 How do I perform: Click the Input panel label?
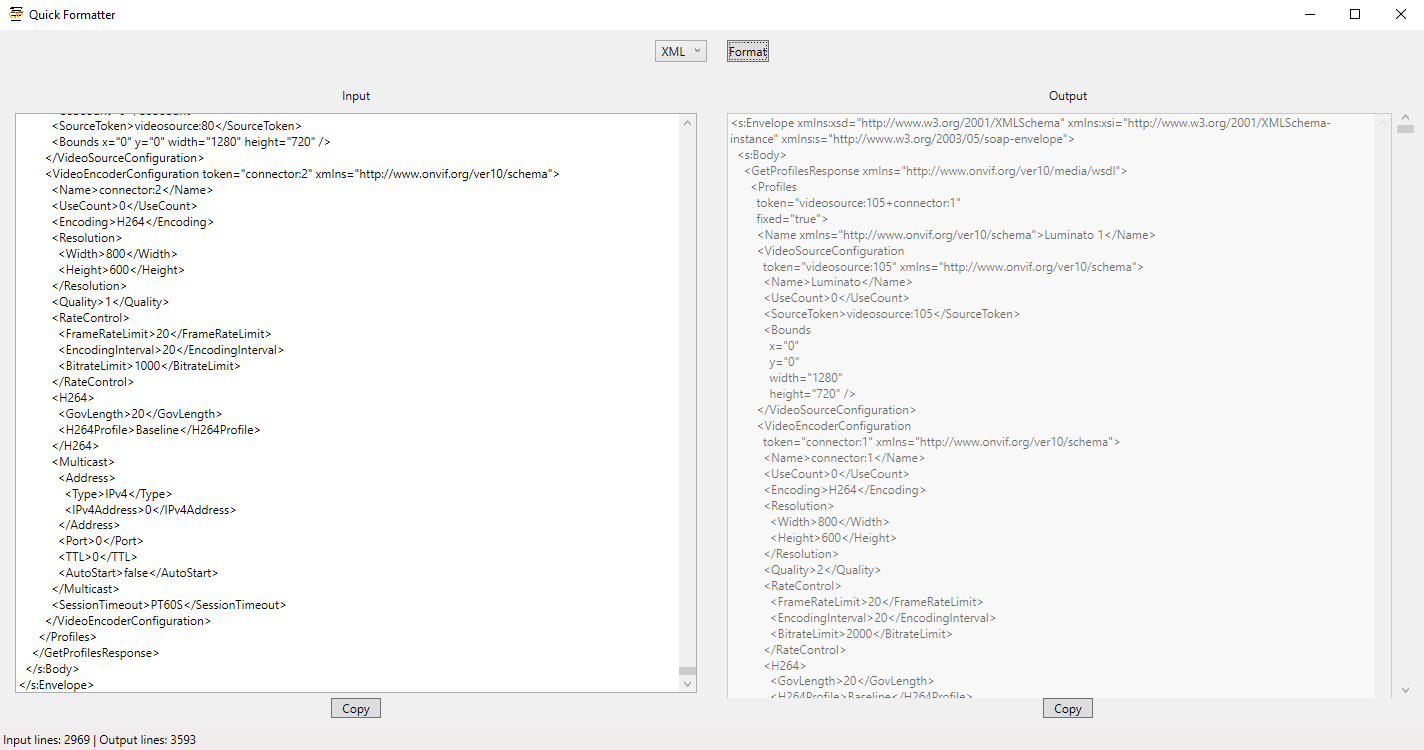click(x=356, y=96)
